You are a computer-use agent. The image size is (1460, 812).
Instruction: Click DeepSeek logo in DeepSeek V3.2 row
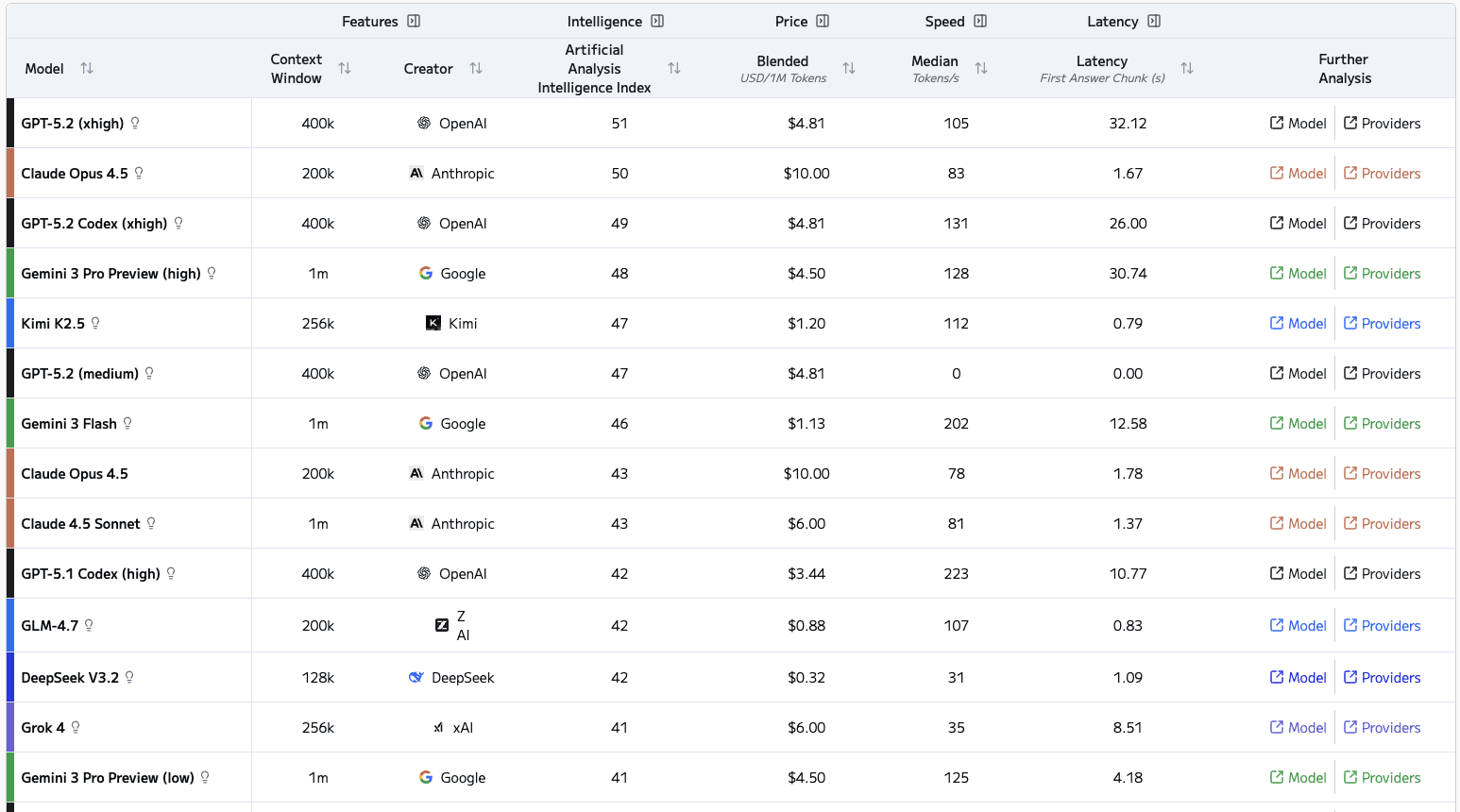416,677
